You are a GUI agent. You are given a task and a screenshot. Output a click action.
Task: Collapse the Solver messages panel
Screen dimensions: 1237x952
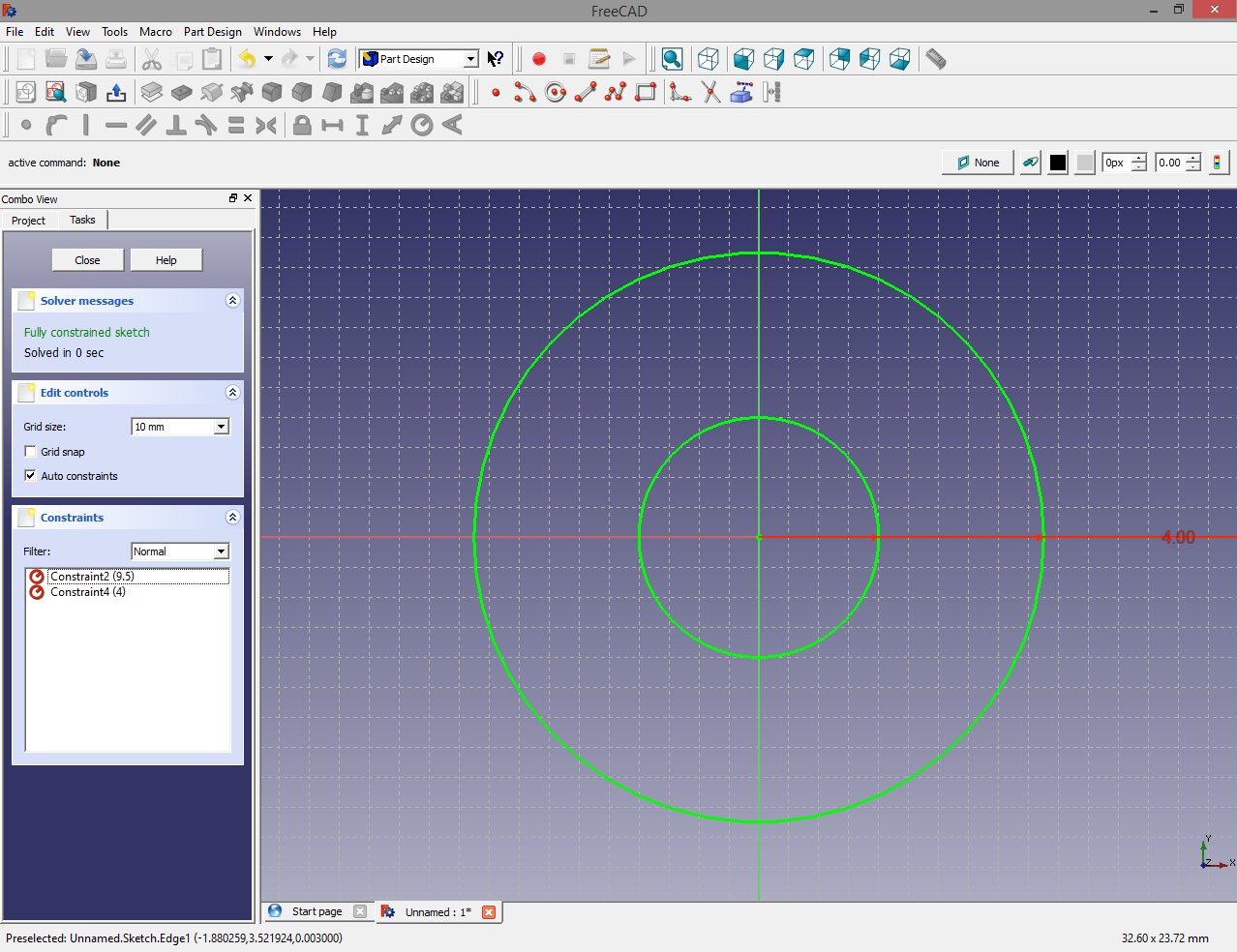[232, 301]
